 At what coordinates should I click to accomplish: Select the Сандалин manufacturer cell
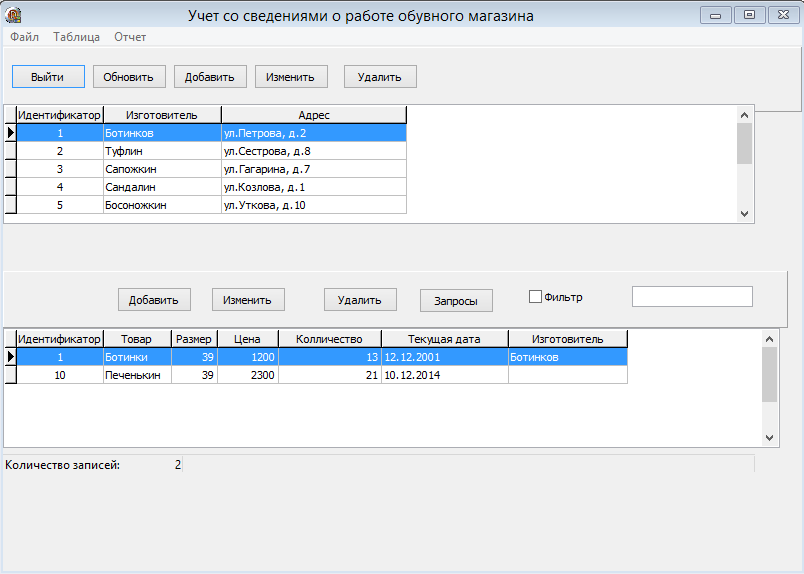tap(162, 187)
